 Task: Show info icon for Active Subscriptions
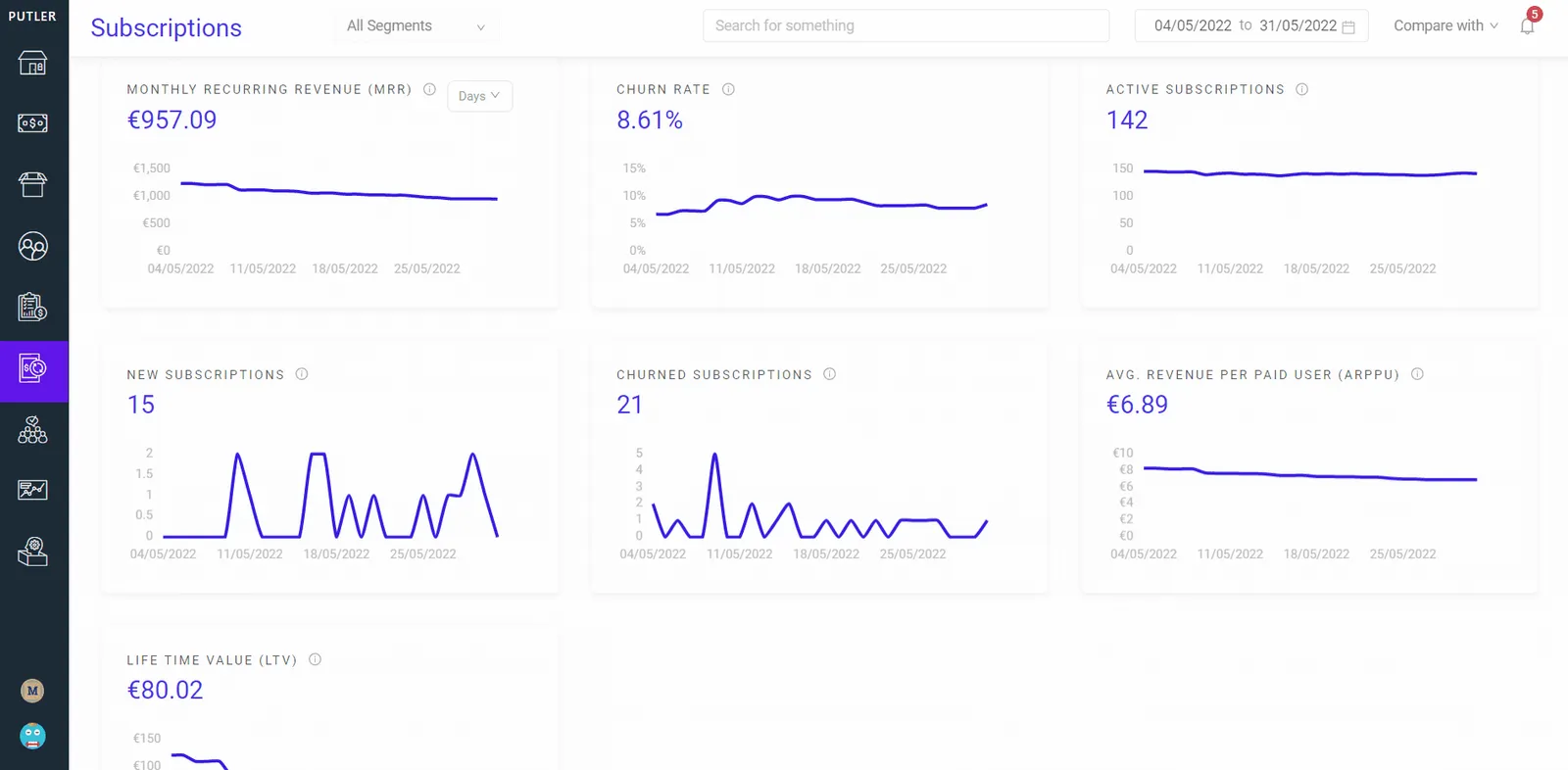[1301, 89]
